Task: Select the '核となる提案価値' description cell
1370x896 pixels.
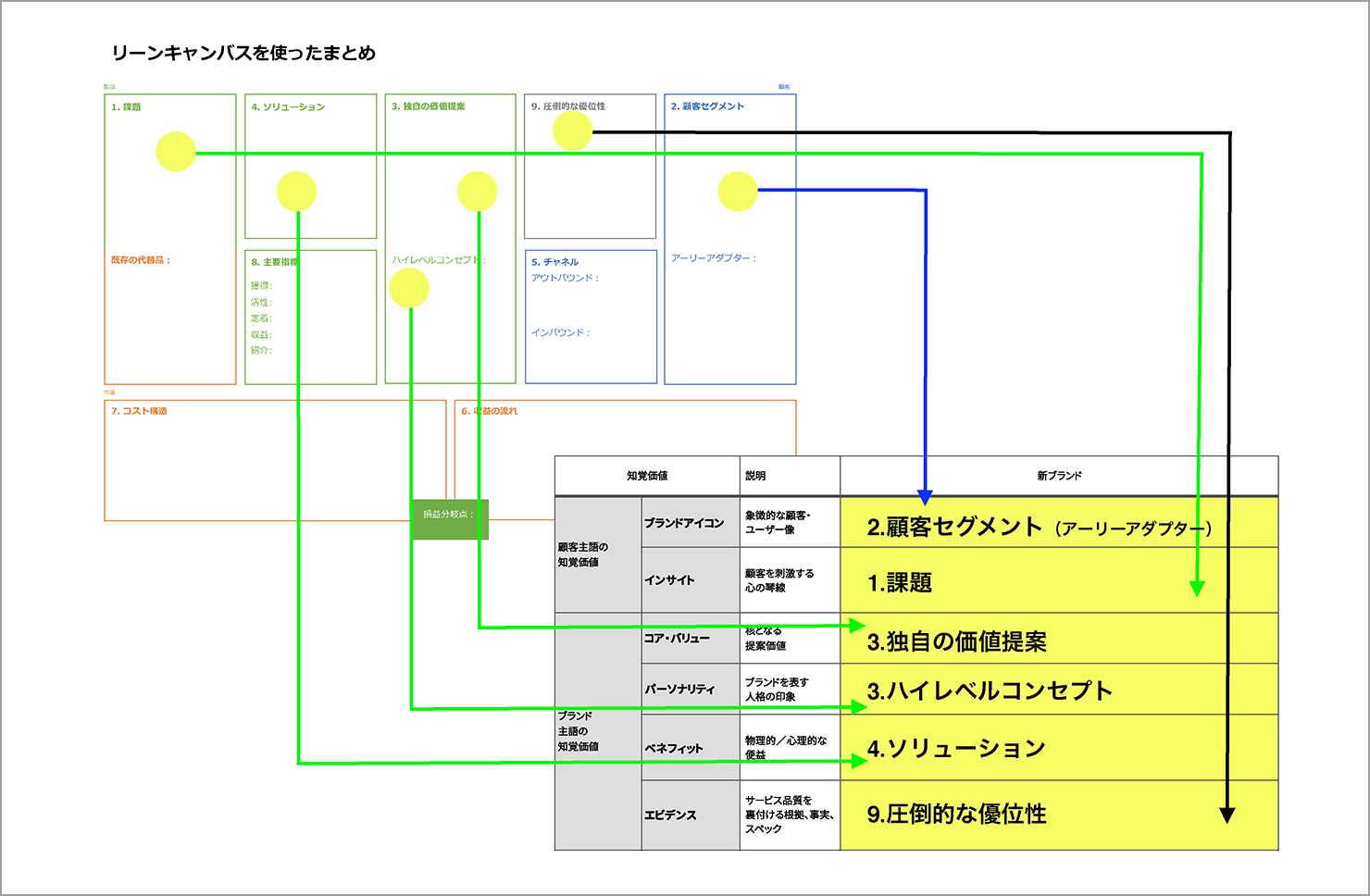Action: click(x=790, y=639)
